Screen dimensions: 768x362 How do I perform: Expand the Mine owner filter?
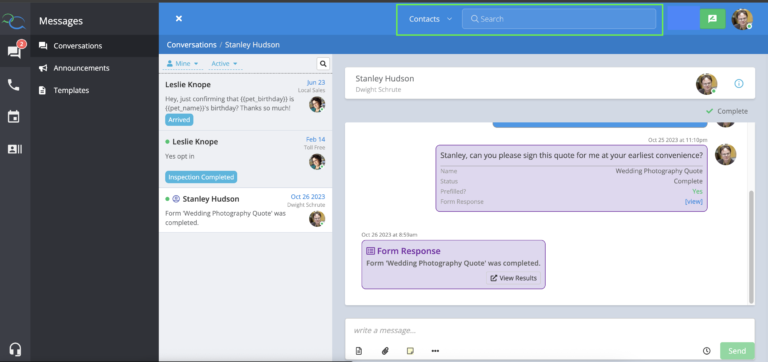(x=182, y=64)
